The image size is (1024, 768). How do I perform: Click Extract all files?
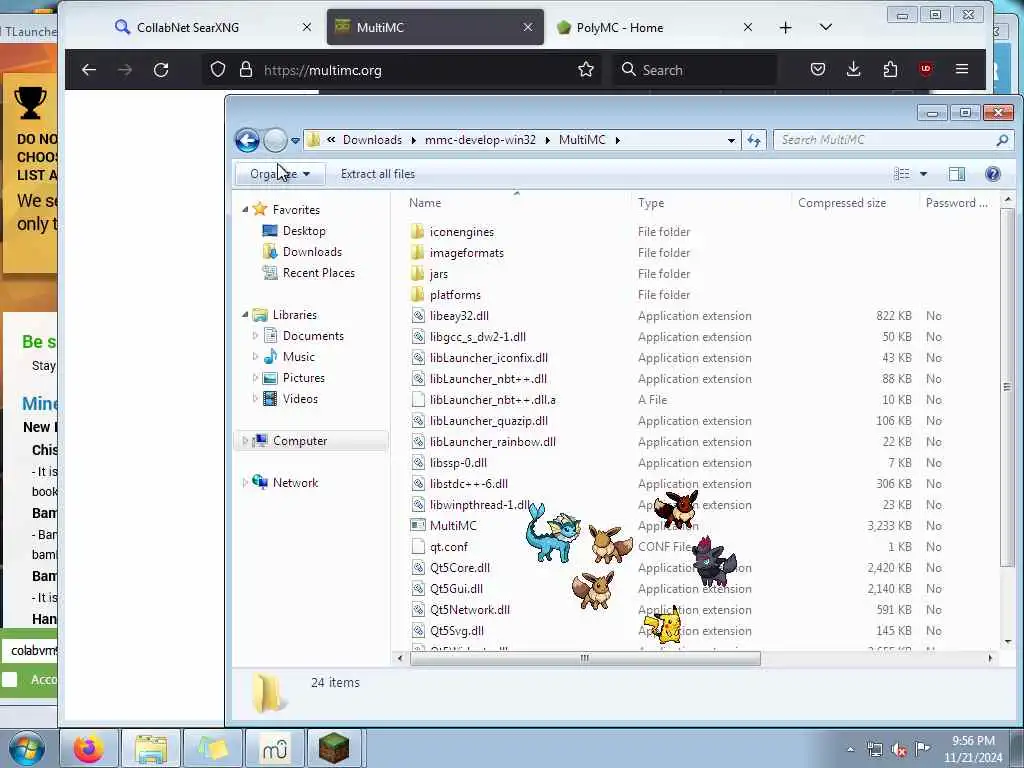tap(377, 174)
